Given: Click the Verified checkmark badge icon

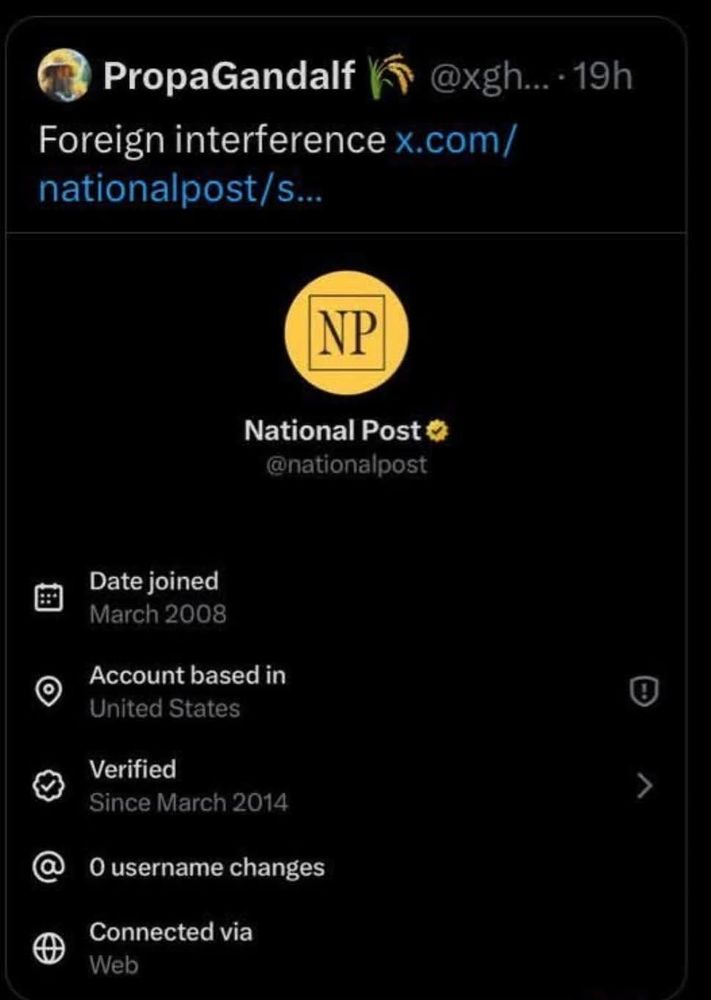Looking at the screenshot, I should coord(47,785).
